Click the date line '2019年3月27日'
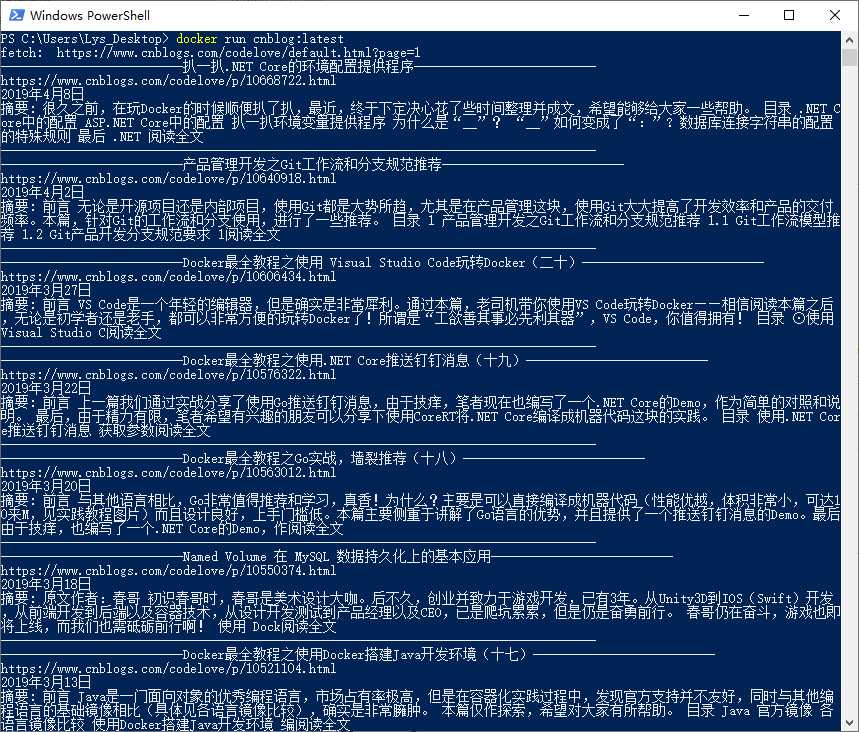Screen dimensions: 859x732 (46, 291)
